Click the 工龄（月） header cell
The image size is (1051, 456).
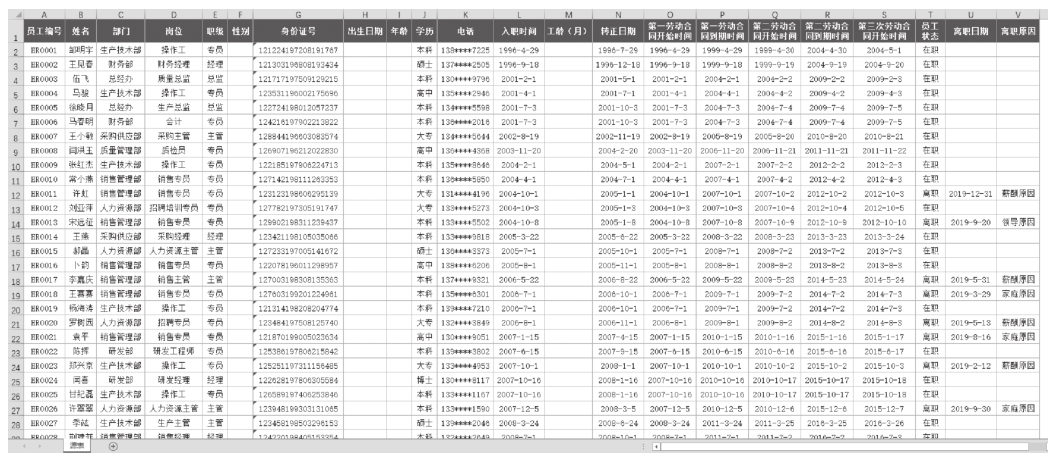568,32
